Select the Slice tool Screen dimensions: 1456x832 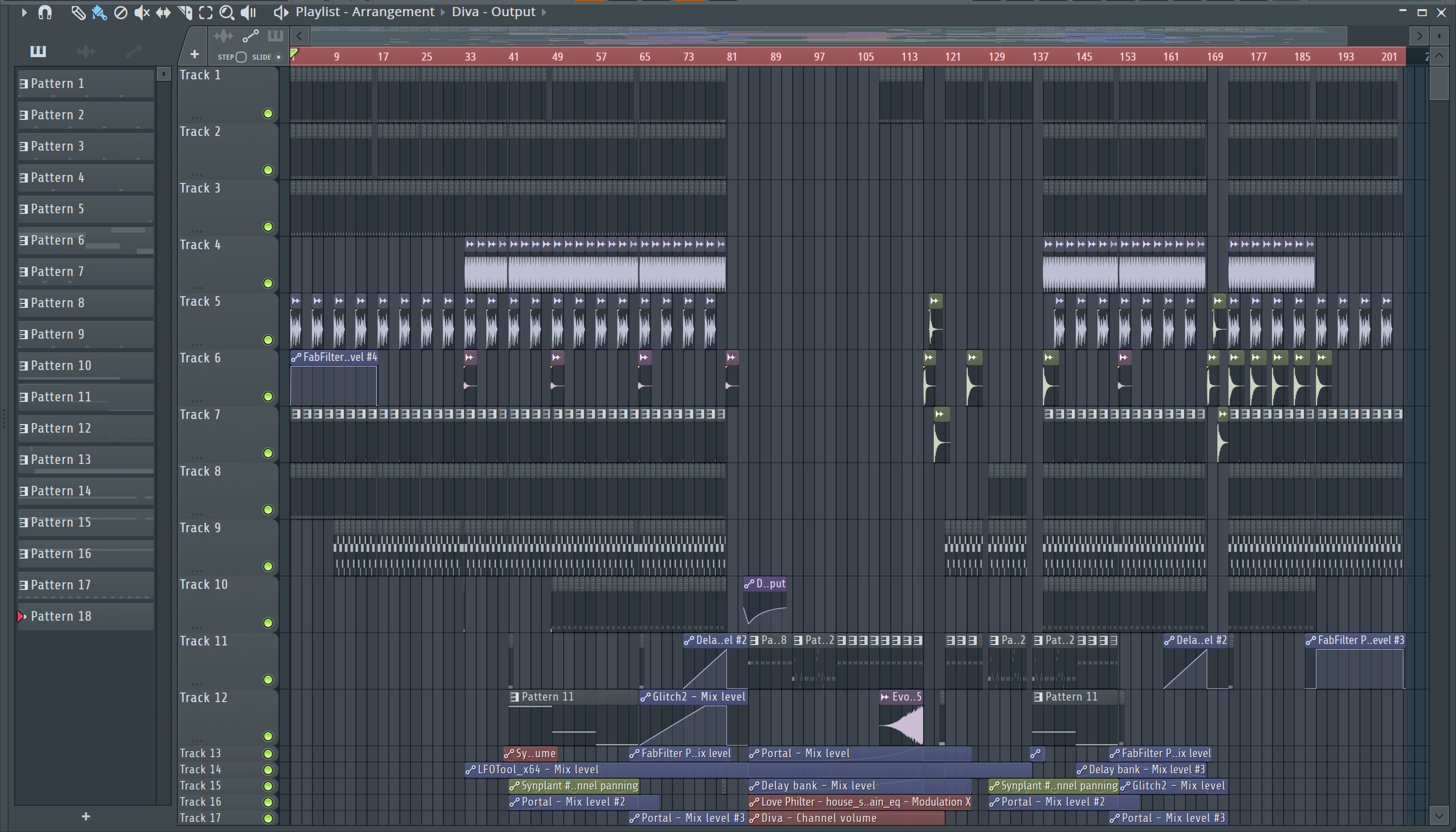[x=185, y=12]
